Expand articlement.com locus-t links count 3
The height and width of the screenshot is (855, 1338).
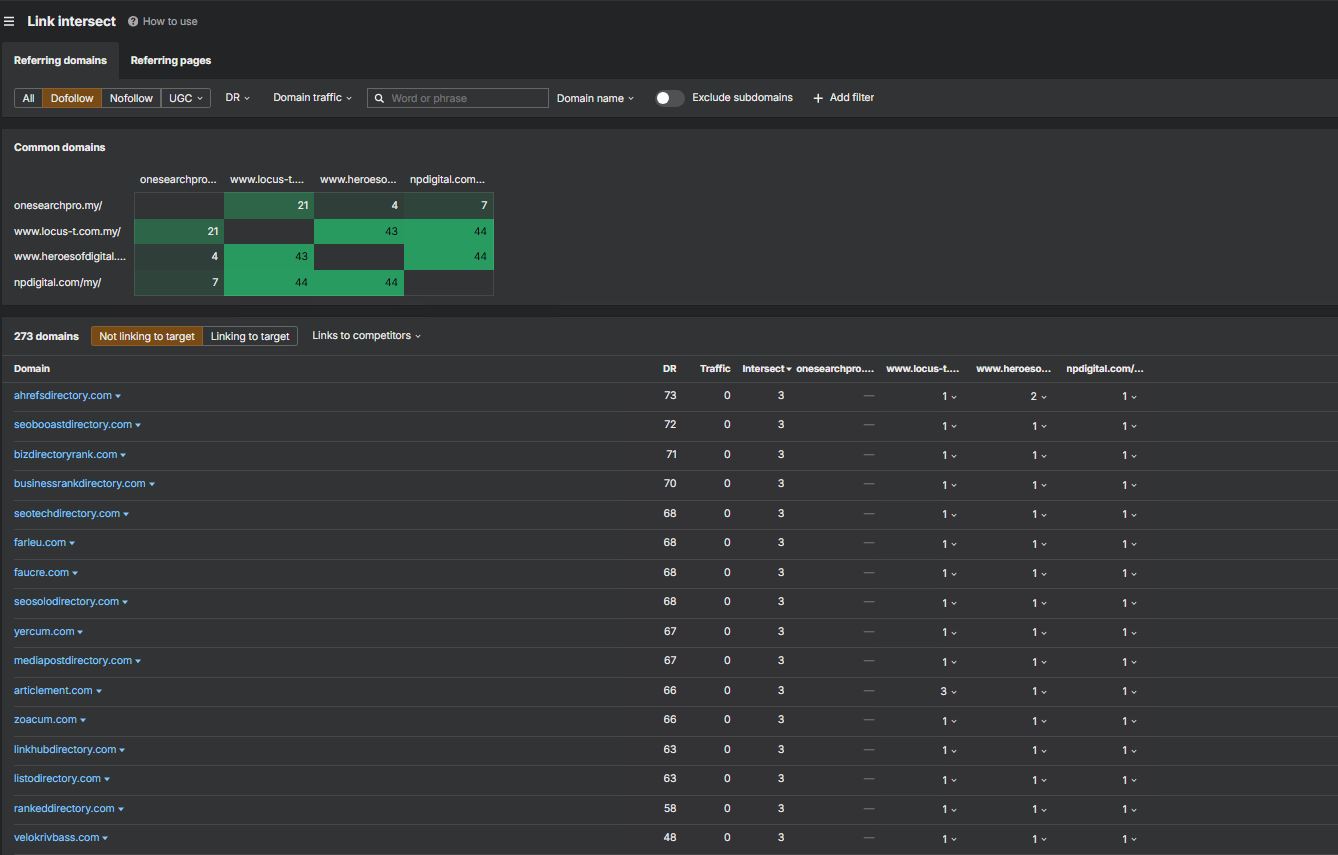(949, 692)
